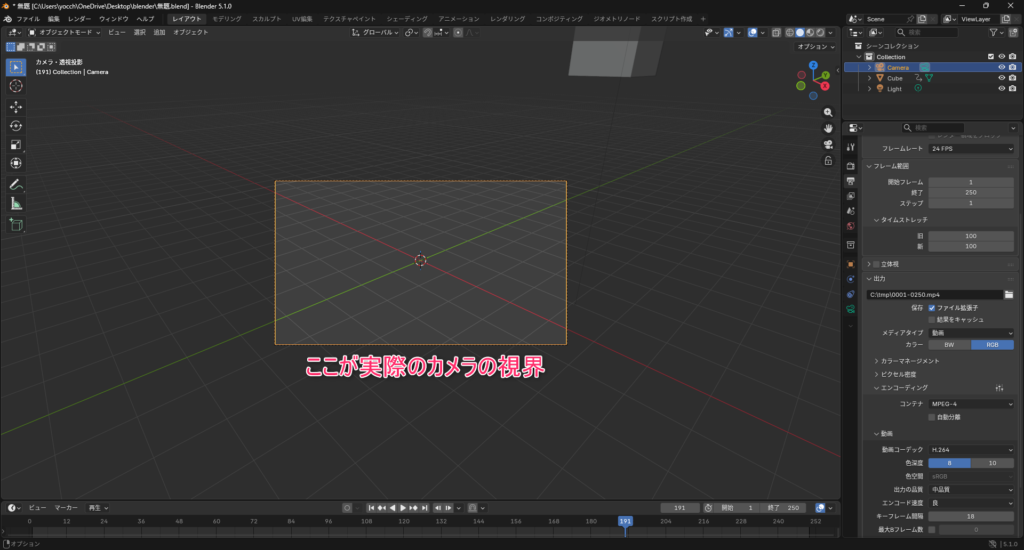Image resolution: width=1024 pixels, height=550 pixels.
Task: Enable the 結果をキャッシュ checkbox
Action: (x=932, y=320)
